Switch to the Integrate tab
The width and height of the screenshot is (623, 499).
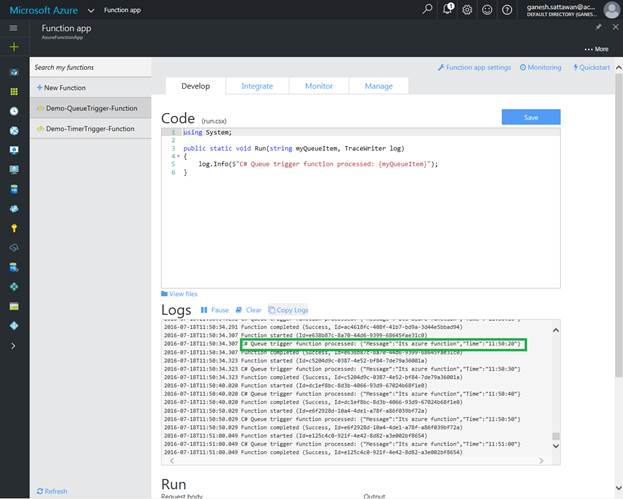pyautogui.click(x=257, y=87)
